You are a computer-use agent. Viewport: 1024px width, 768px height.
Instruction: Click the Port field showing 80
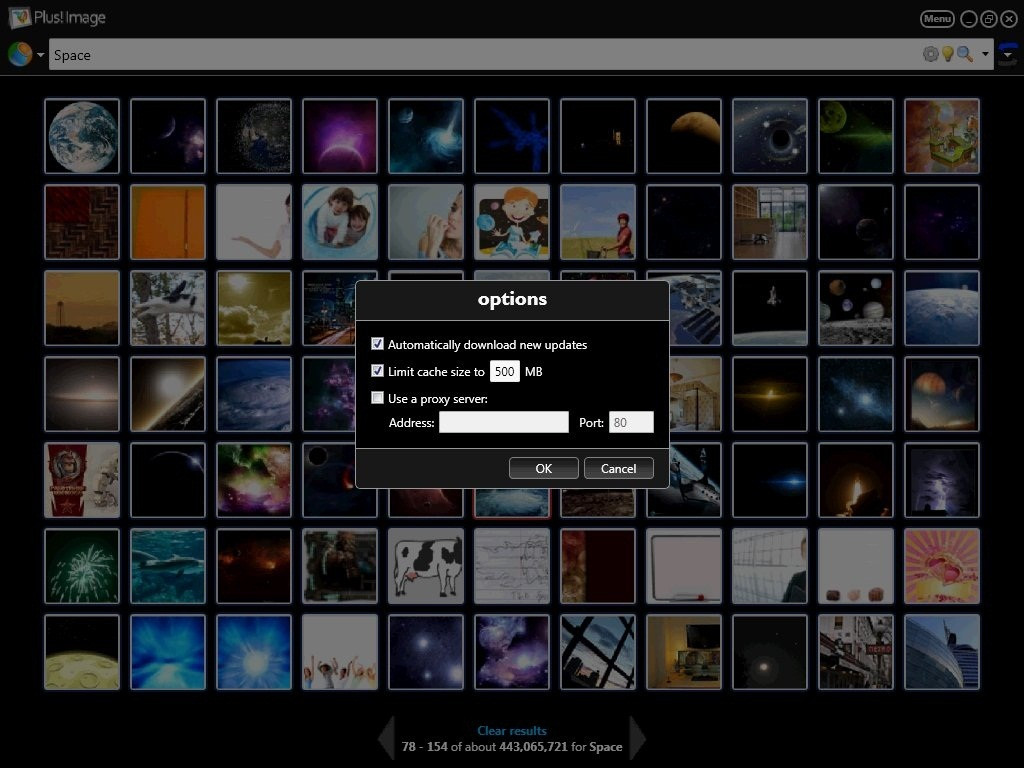point(631,422)
